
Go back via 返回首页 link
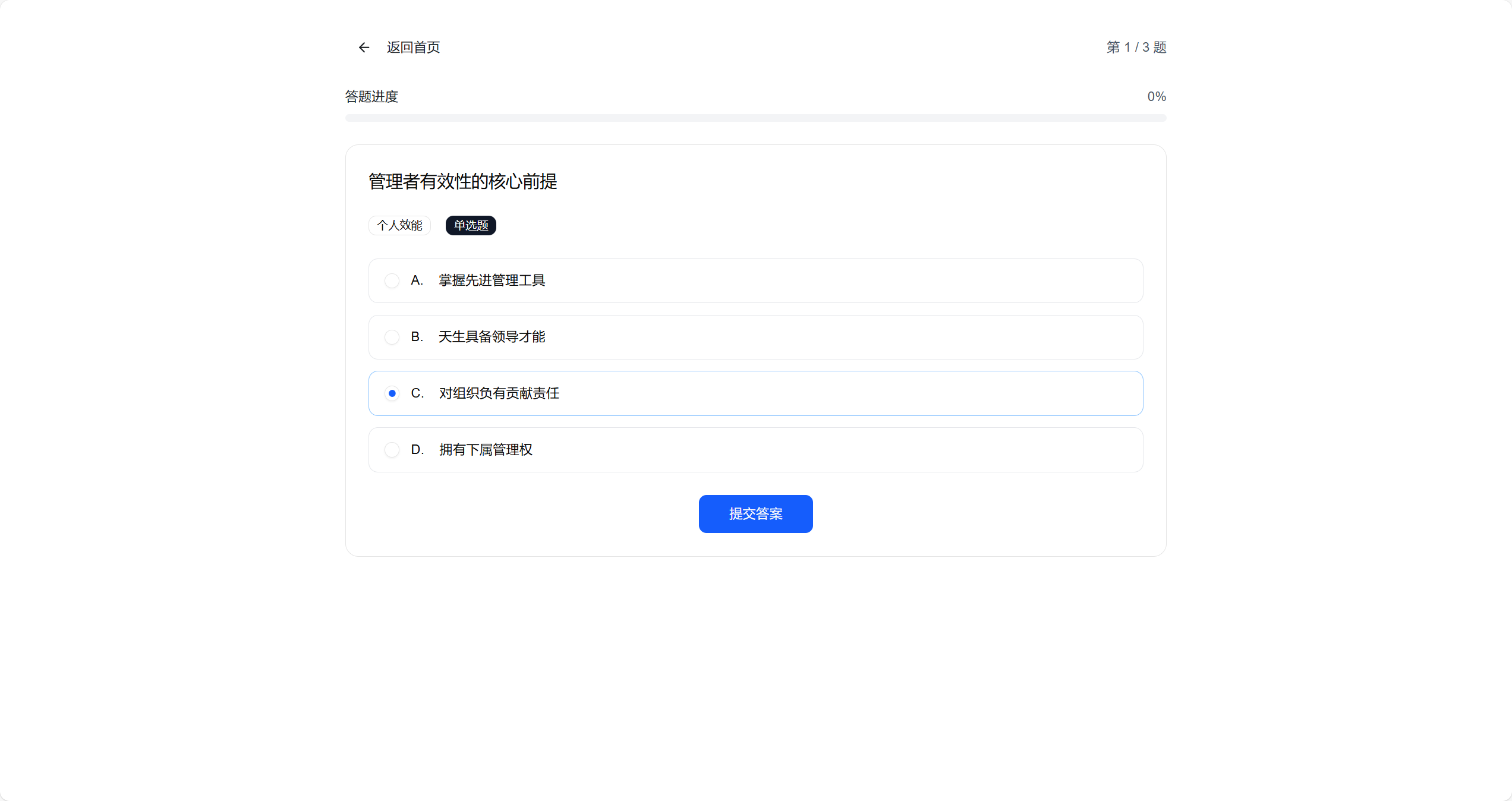coord(413,48)
